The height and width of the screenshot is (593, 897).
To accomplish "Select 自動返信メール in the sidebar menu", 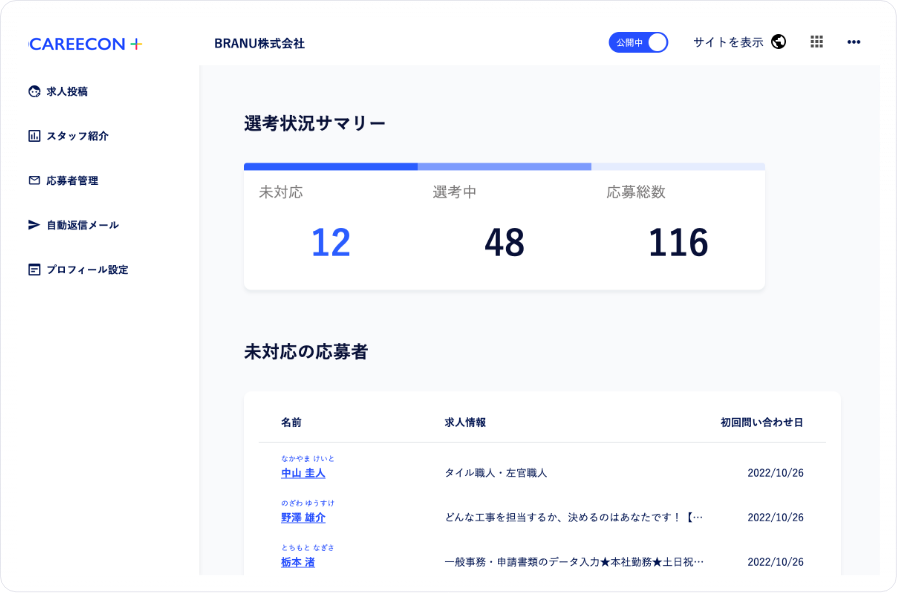I will click(84, 224).
